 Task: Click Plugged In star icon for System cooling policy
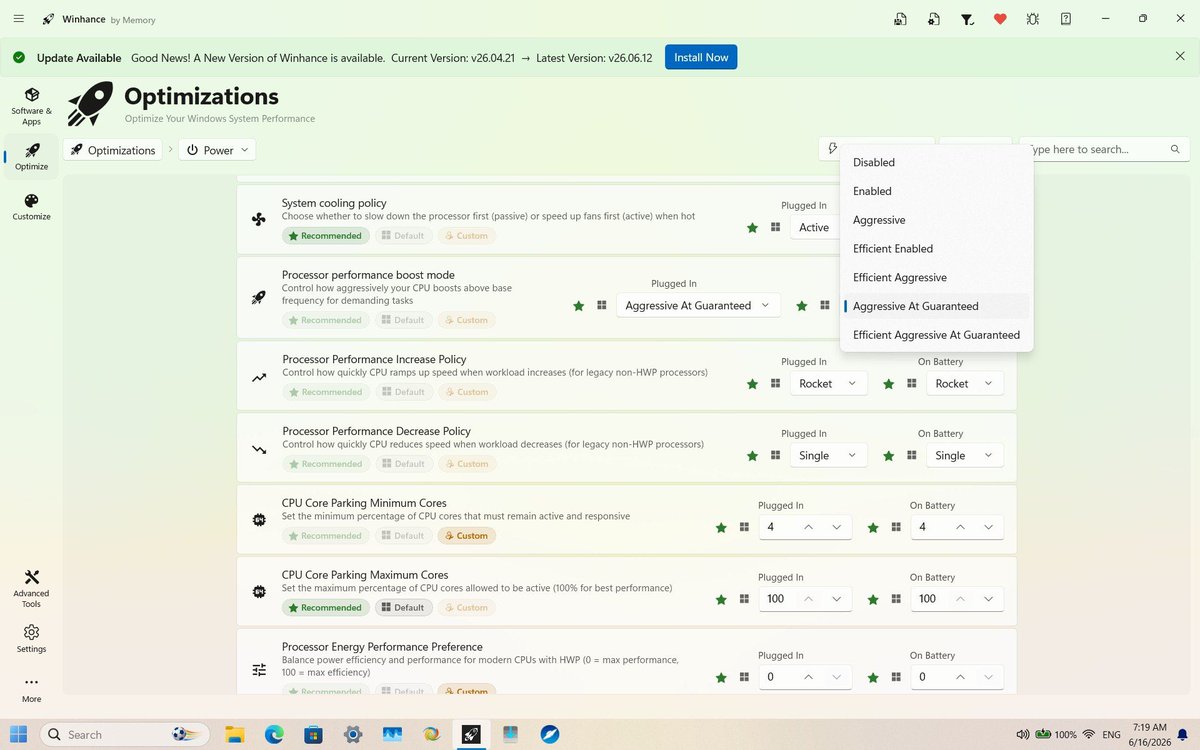coord(752,228)
